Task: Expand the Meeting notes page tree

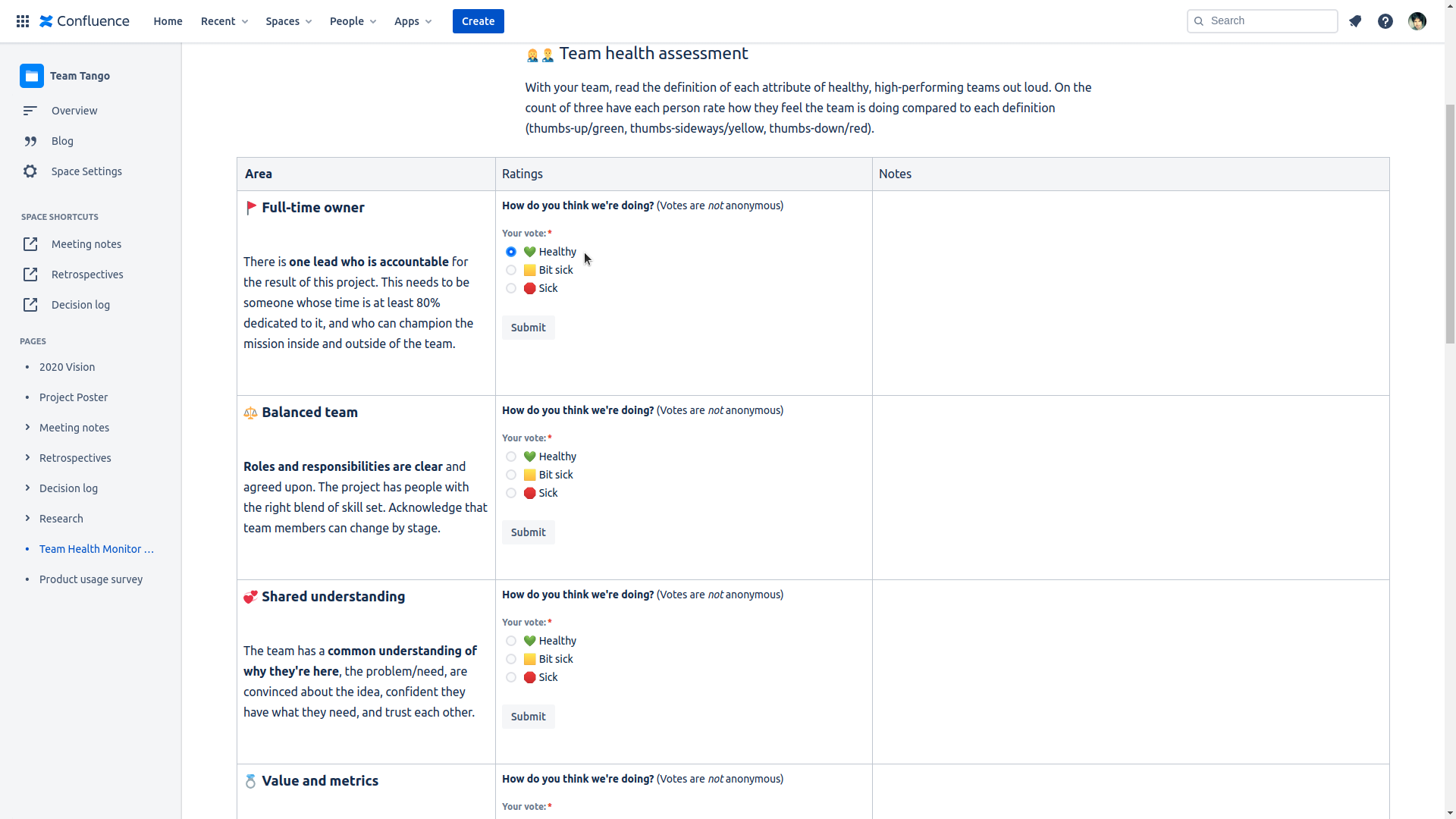Action: pyautogui.click(x=27, y=428)
